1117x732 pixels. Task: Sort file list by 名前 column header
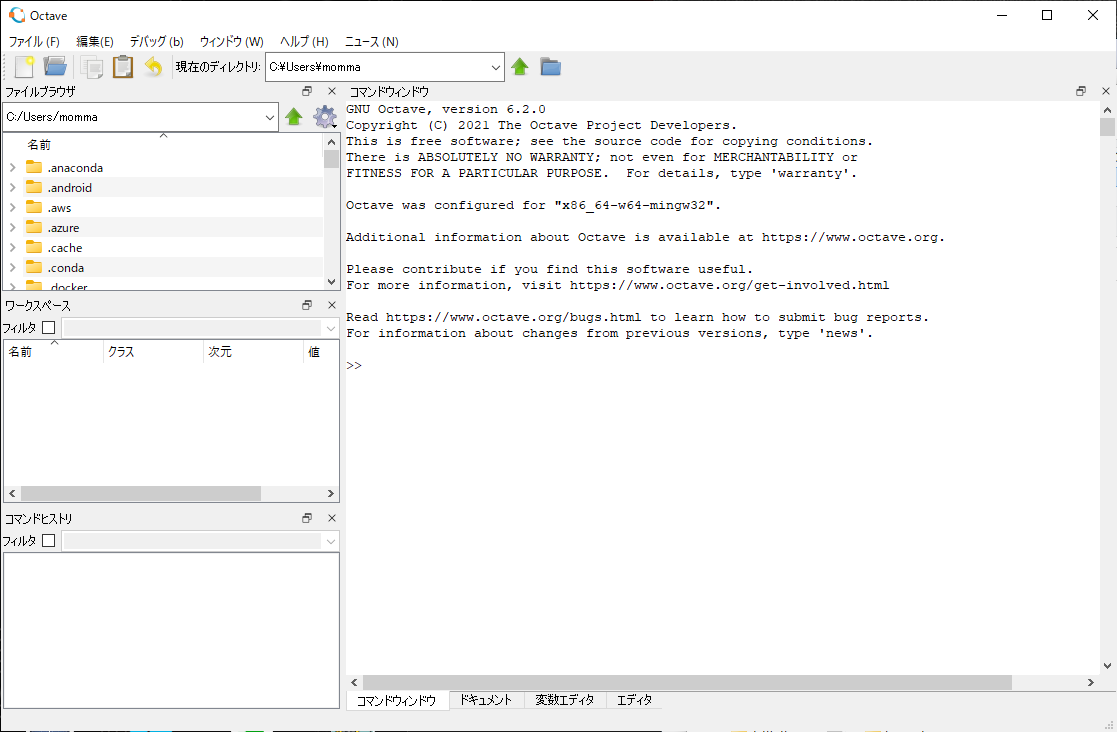(x=163, y=145)
